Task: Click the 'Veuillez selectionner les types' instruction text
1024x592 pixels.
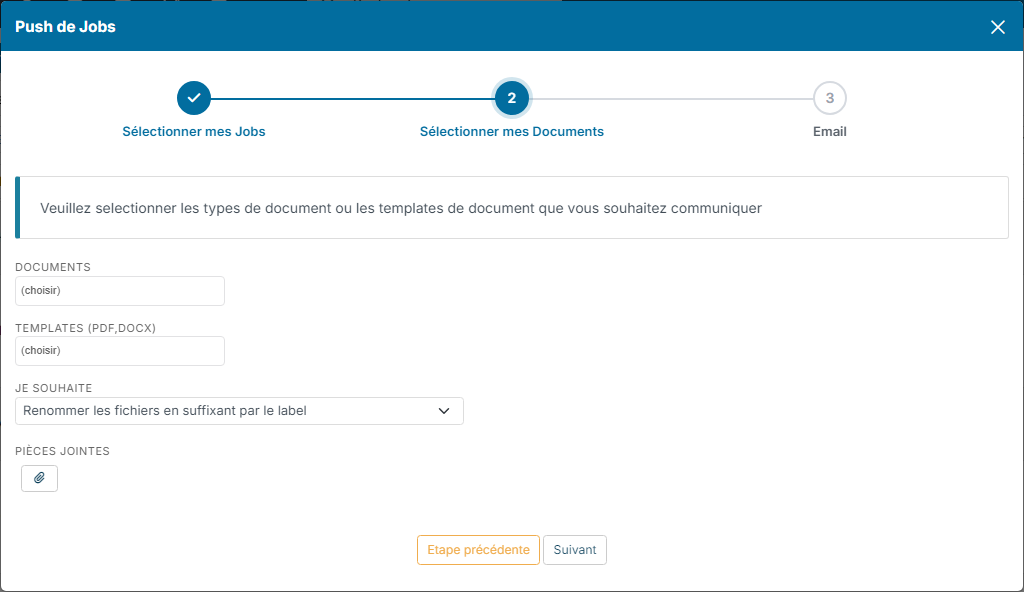Action: [x=401, y=208]
